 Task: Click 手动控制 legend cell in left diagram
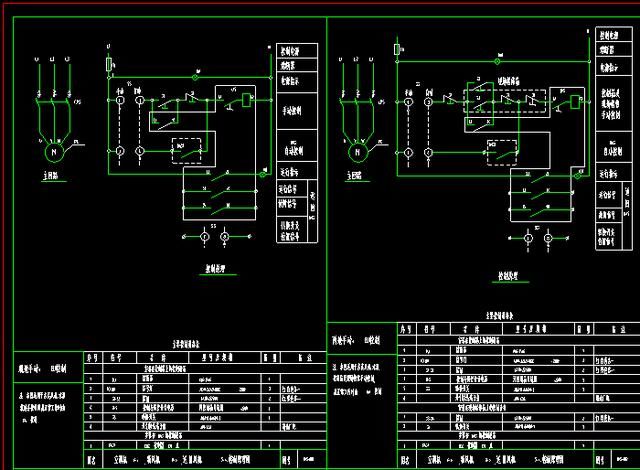(297, 111)
